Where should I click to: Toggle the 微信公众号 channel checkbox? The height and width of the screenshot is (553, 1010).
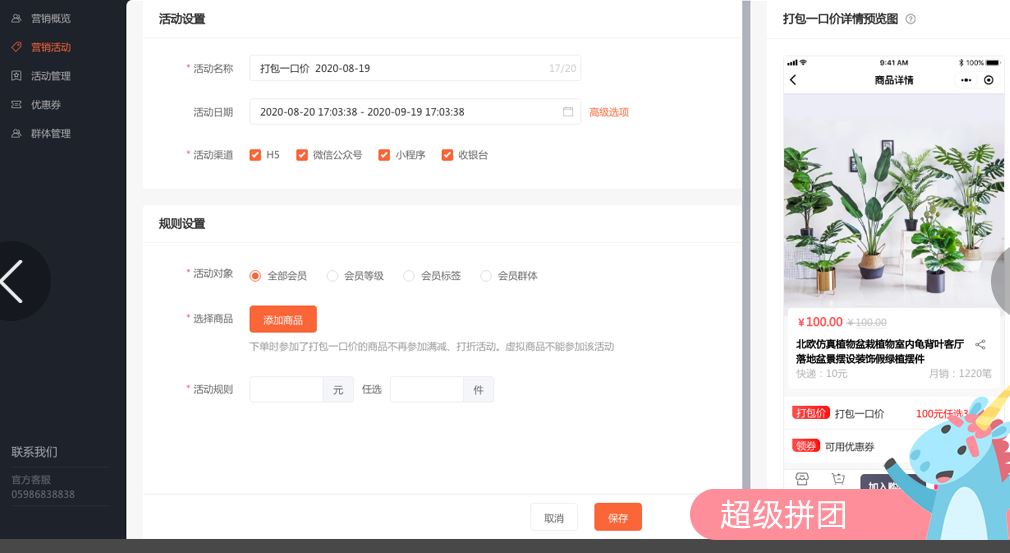pos(302,155)
